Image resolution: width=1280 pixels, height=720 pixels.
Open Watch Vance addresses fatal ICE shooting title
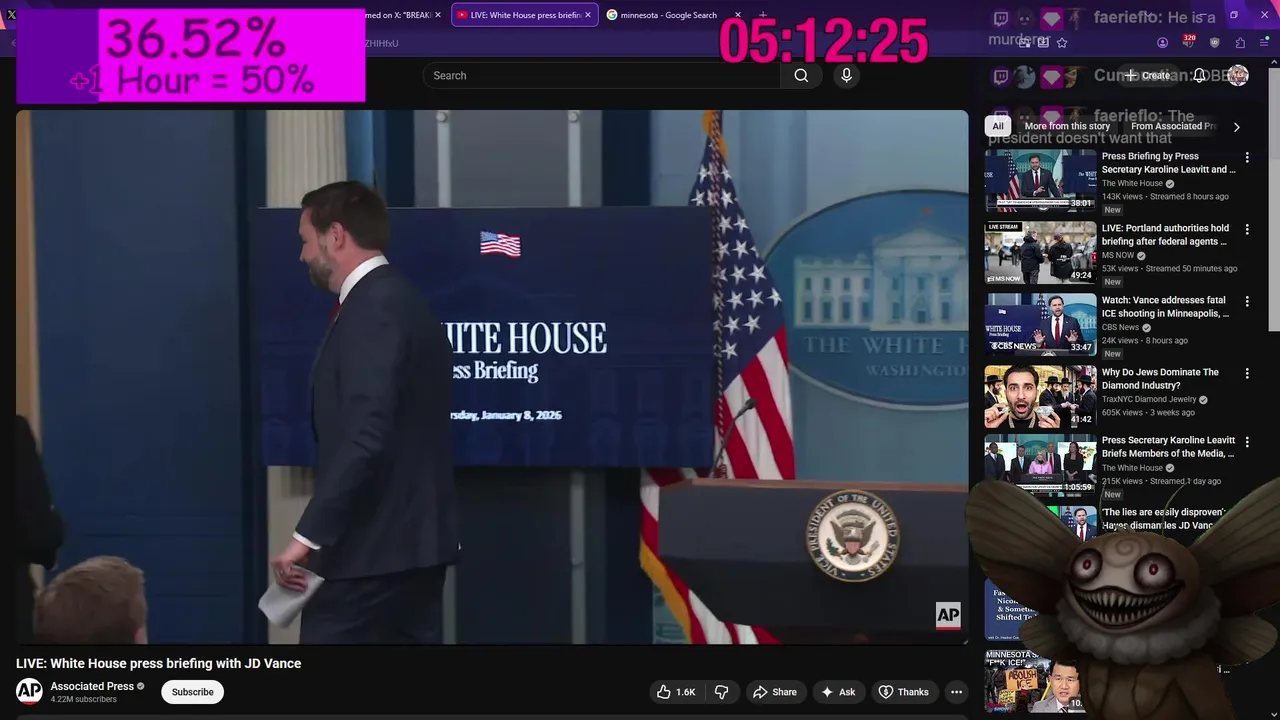point(1165,307)
